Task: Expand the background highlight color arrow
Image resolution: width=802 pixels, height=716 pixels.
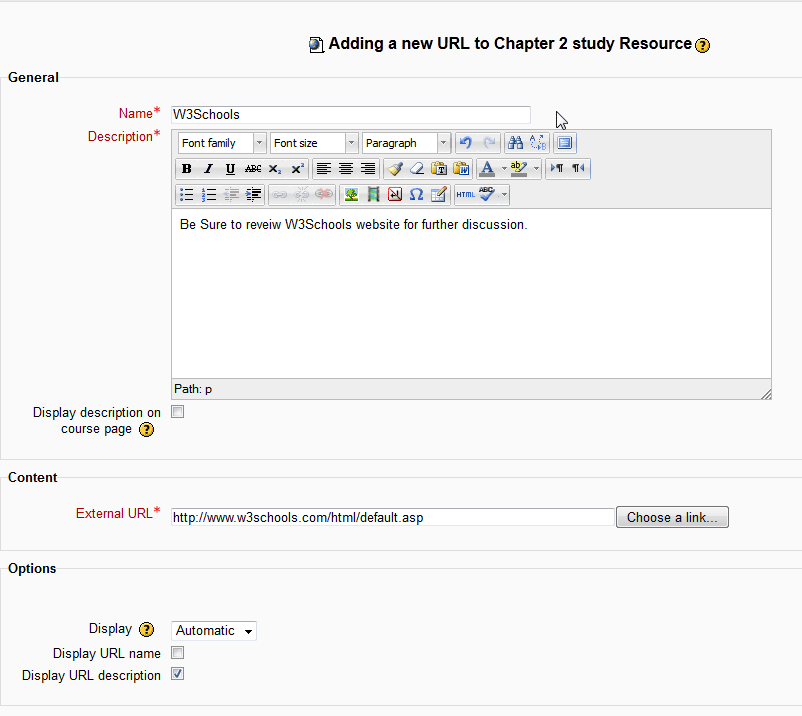Action: pyautogui.click(x=536, y=169)
